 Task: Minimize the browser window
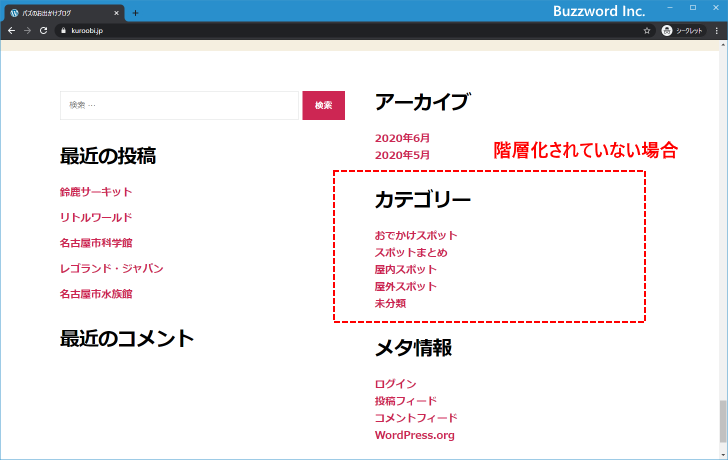(x=670, y=8)
